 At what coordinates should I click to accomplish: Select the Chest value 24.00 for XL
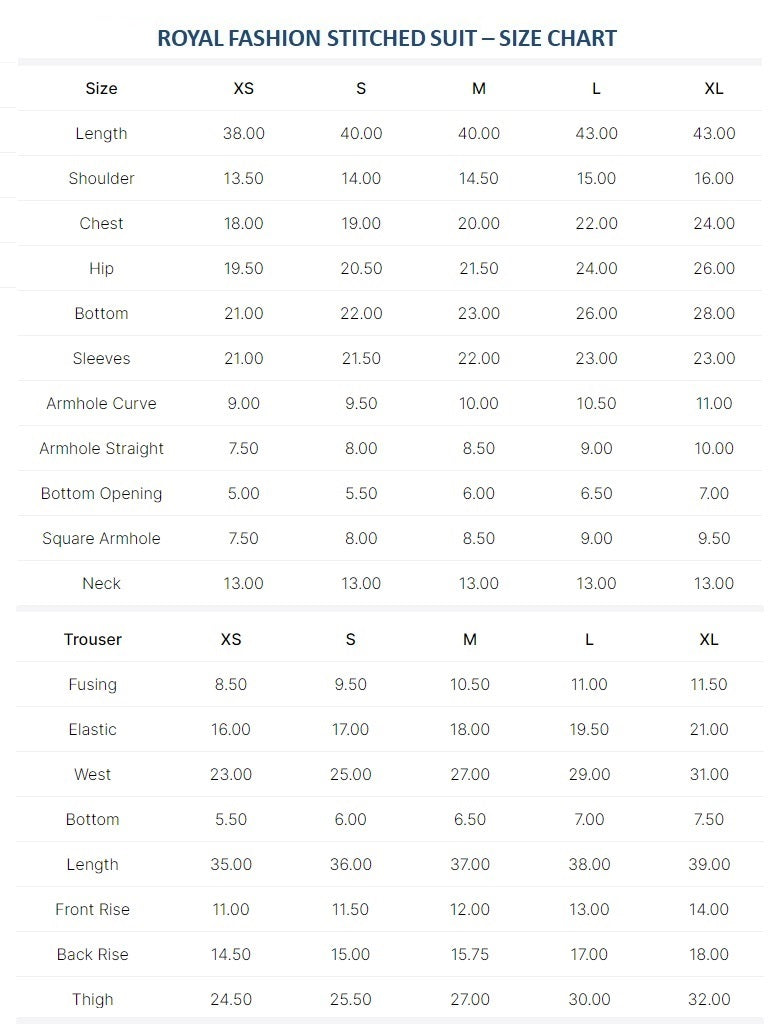click(714, 224)
